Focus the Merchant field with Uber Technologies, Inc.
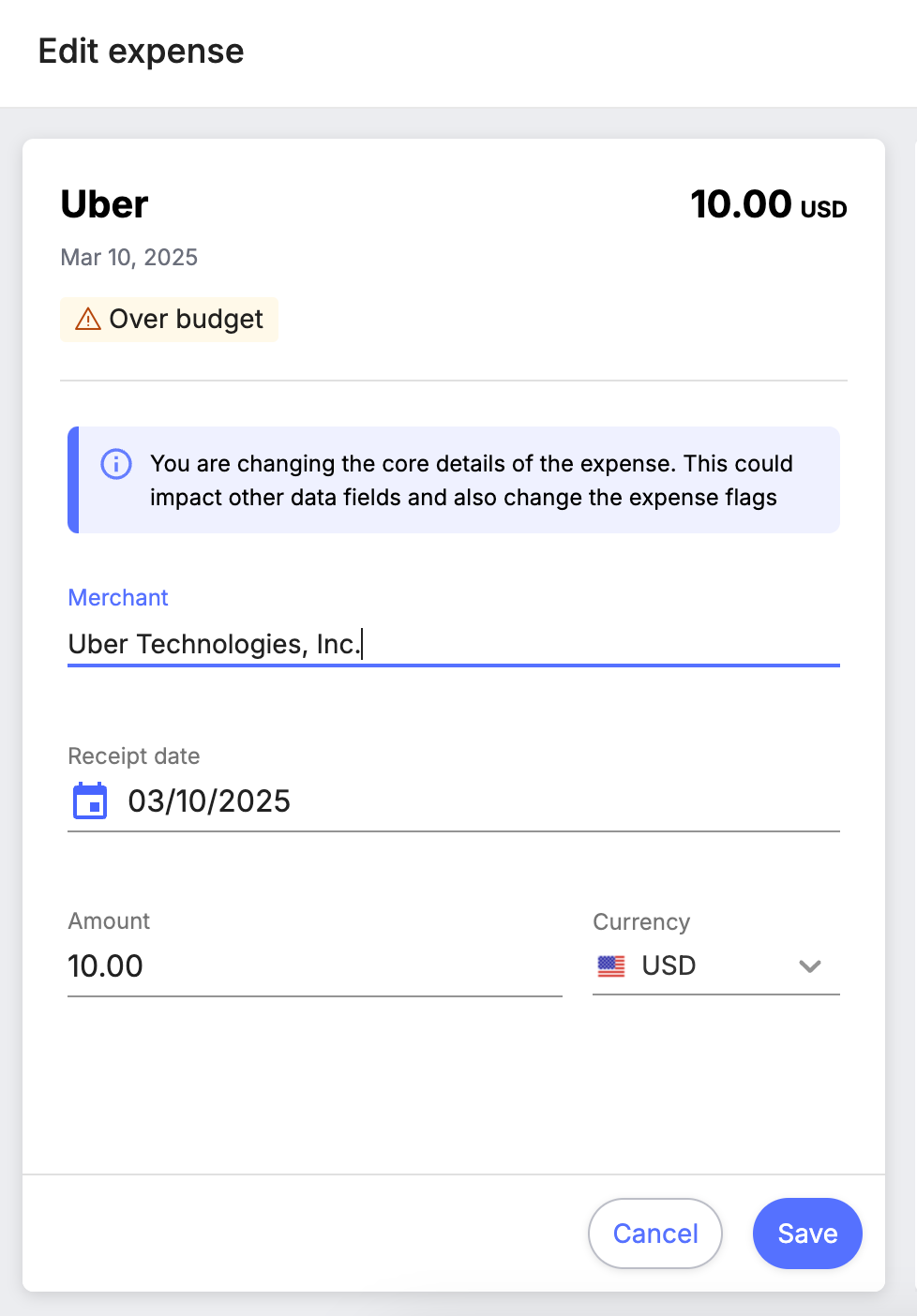Image resolution: width=917 pixels, height=1316 pixels. point(454,645)
